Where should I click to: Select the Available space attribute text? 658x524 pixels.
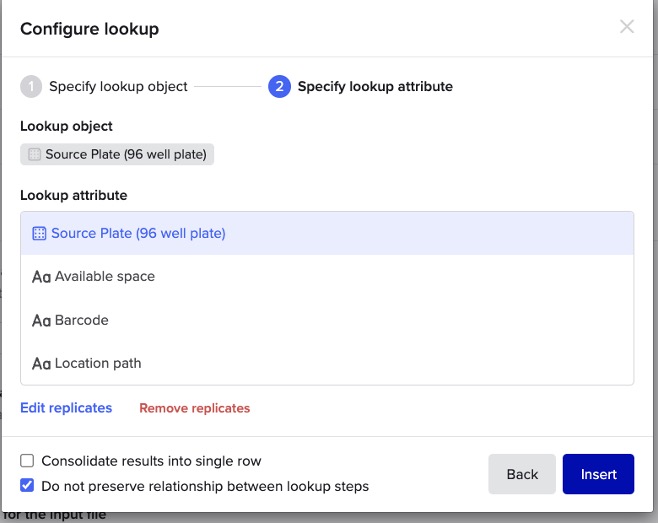[x=105, y=277]
